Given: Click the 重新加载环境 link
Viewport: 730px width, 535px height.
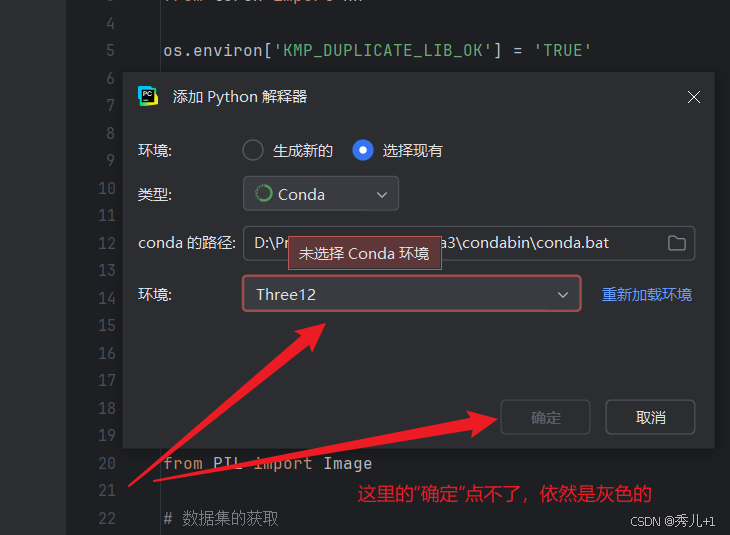Looking at the screenshot, I should 647,294.
